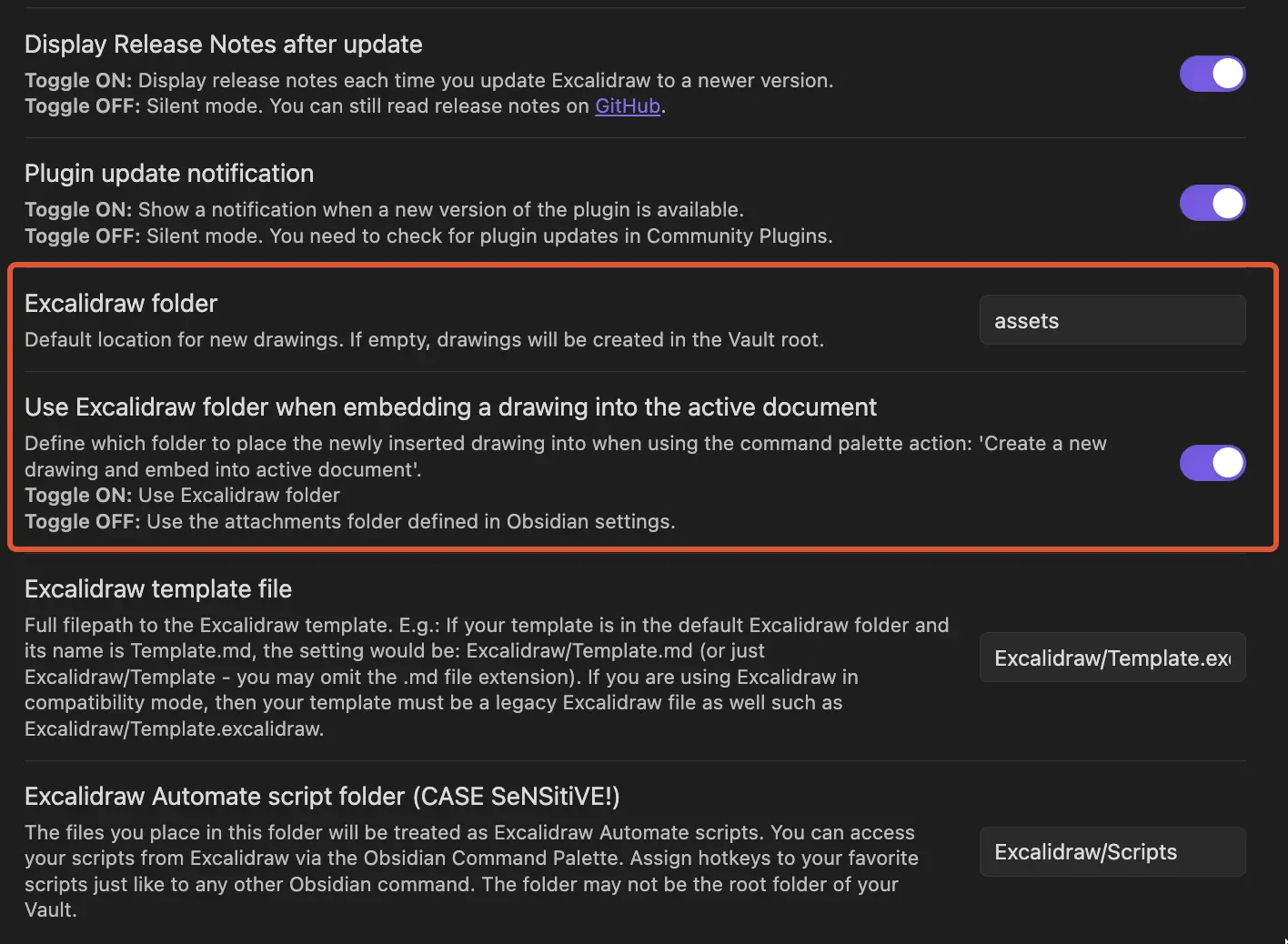Open the GitHub release notes link
The height and width of the screenshot is (944, 1288).
click(x=626, y=105)
